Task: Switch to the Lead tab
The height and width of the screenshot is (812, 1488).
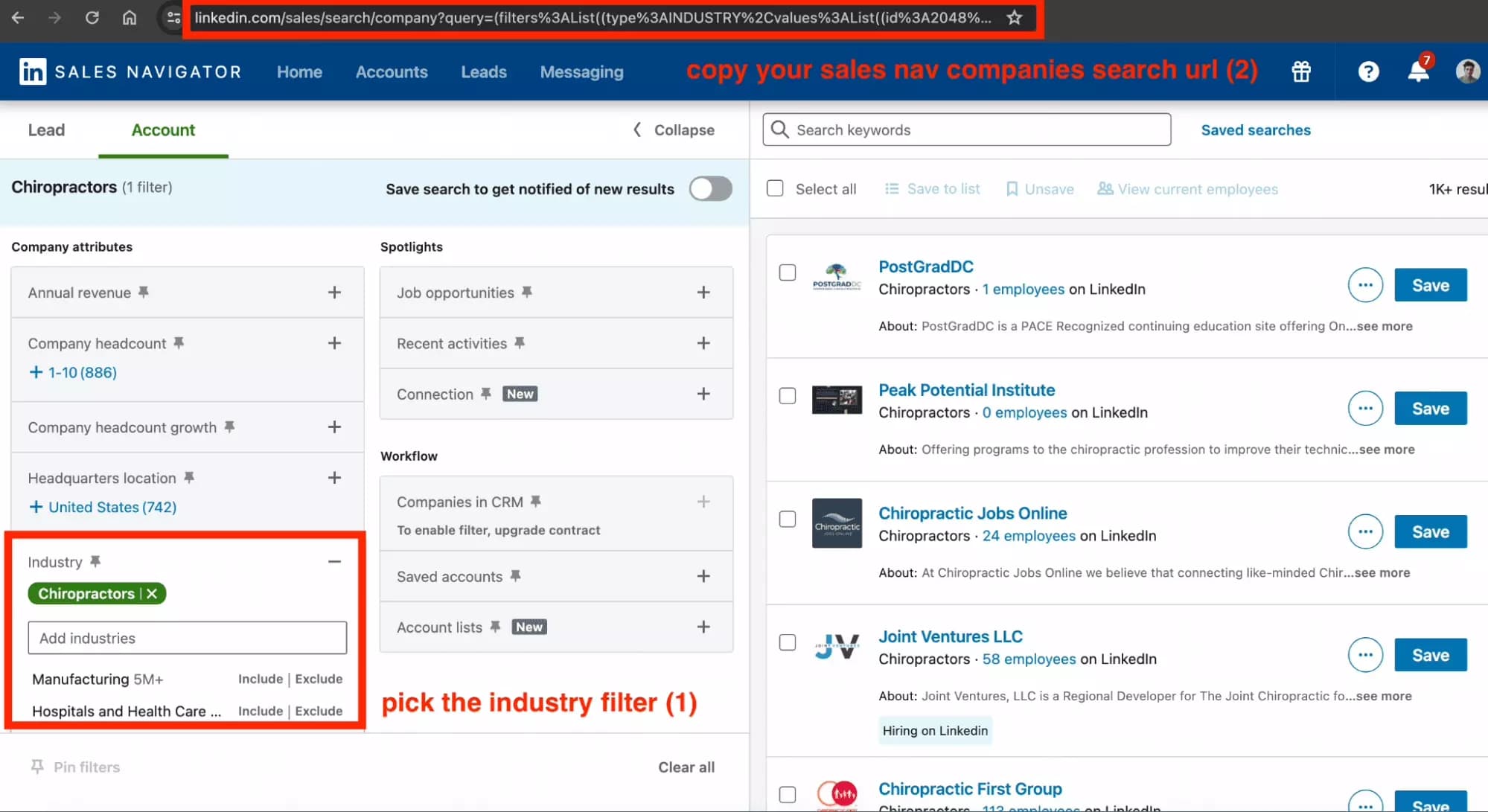Action: coord(45,130)
